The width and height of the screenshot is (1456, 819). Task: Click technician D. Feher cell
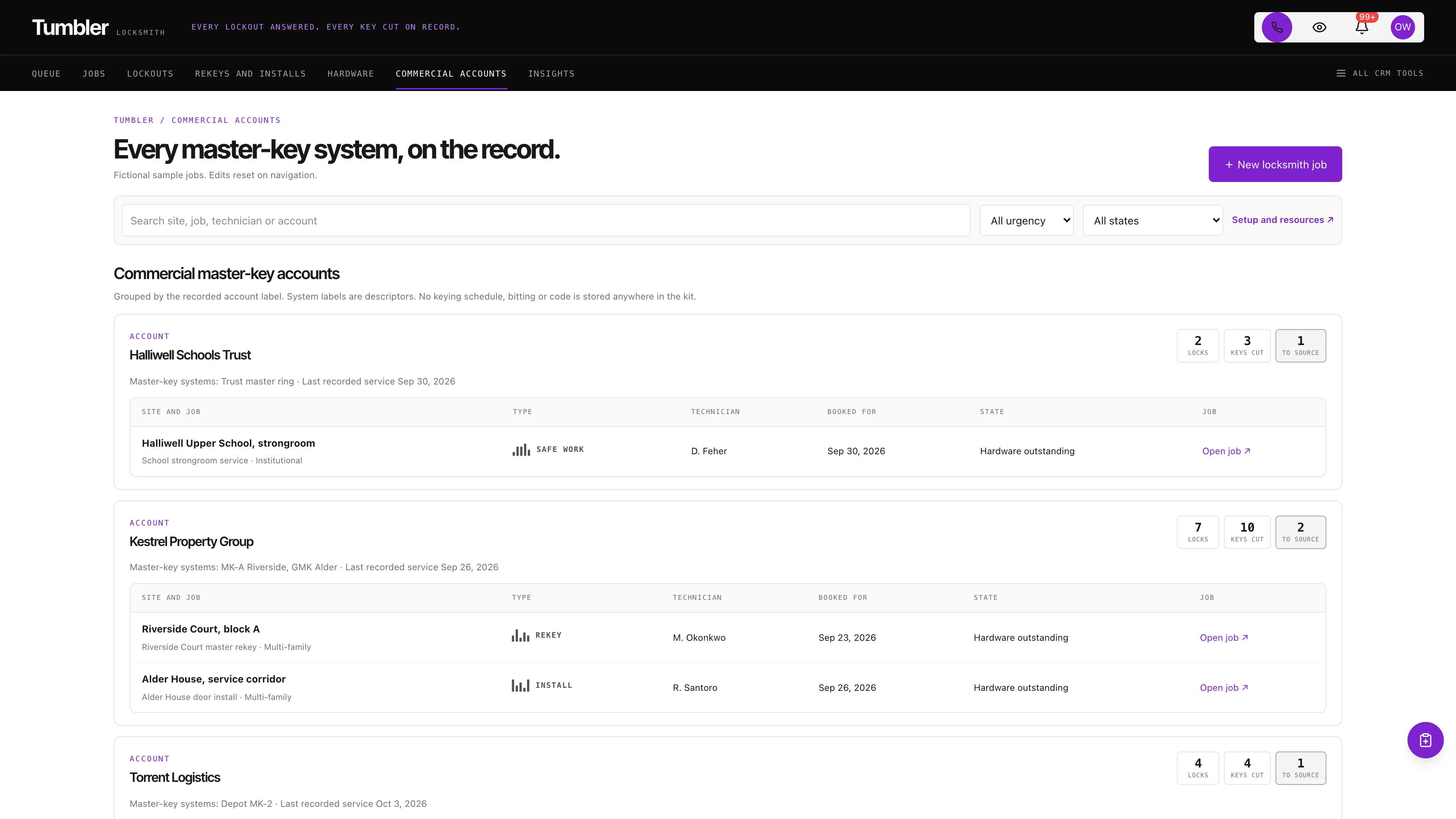click(709, 451)
